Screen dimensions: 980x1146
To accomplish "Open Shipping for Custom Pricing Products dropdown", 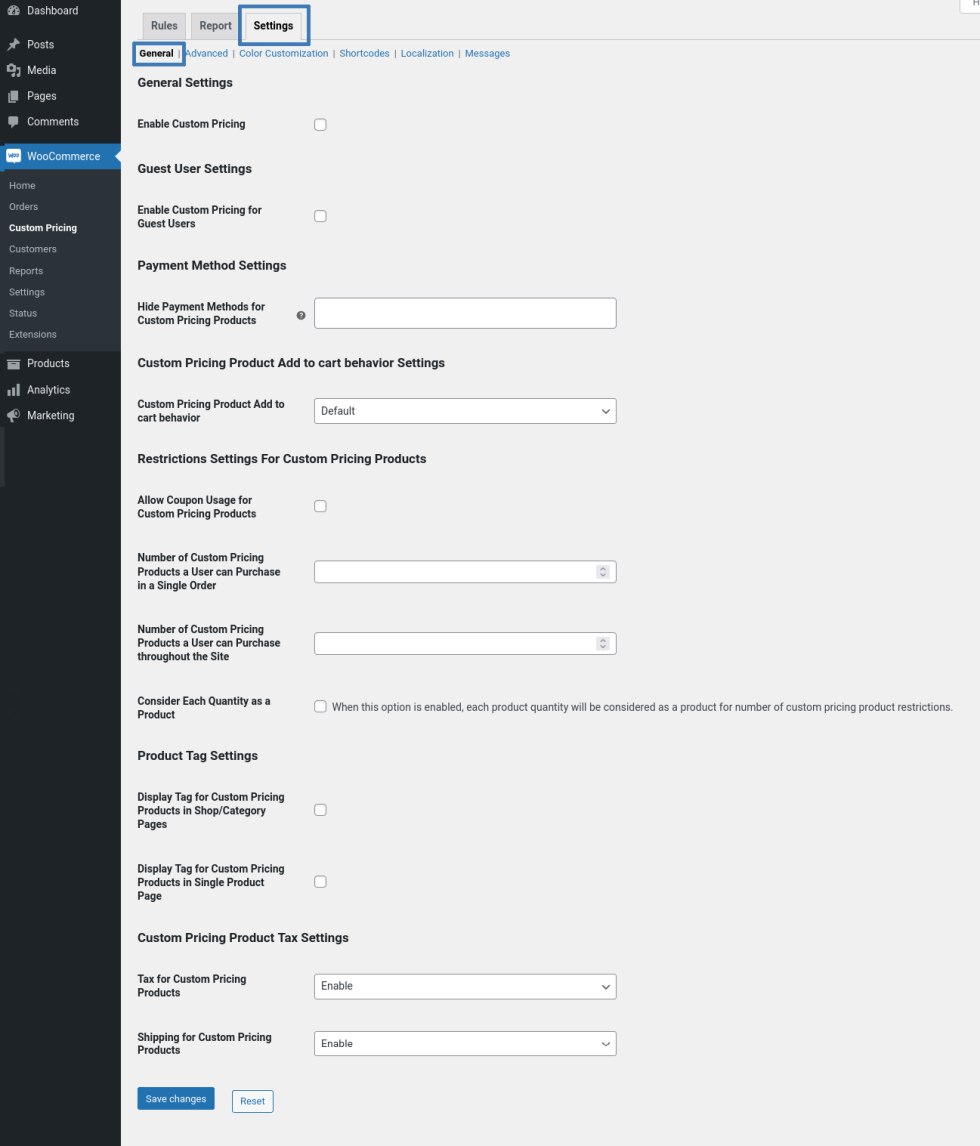I will 465,1044.
